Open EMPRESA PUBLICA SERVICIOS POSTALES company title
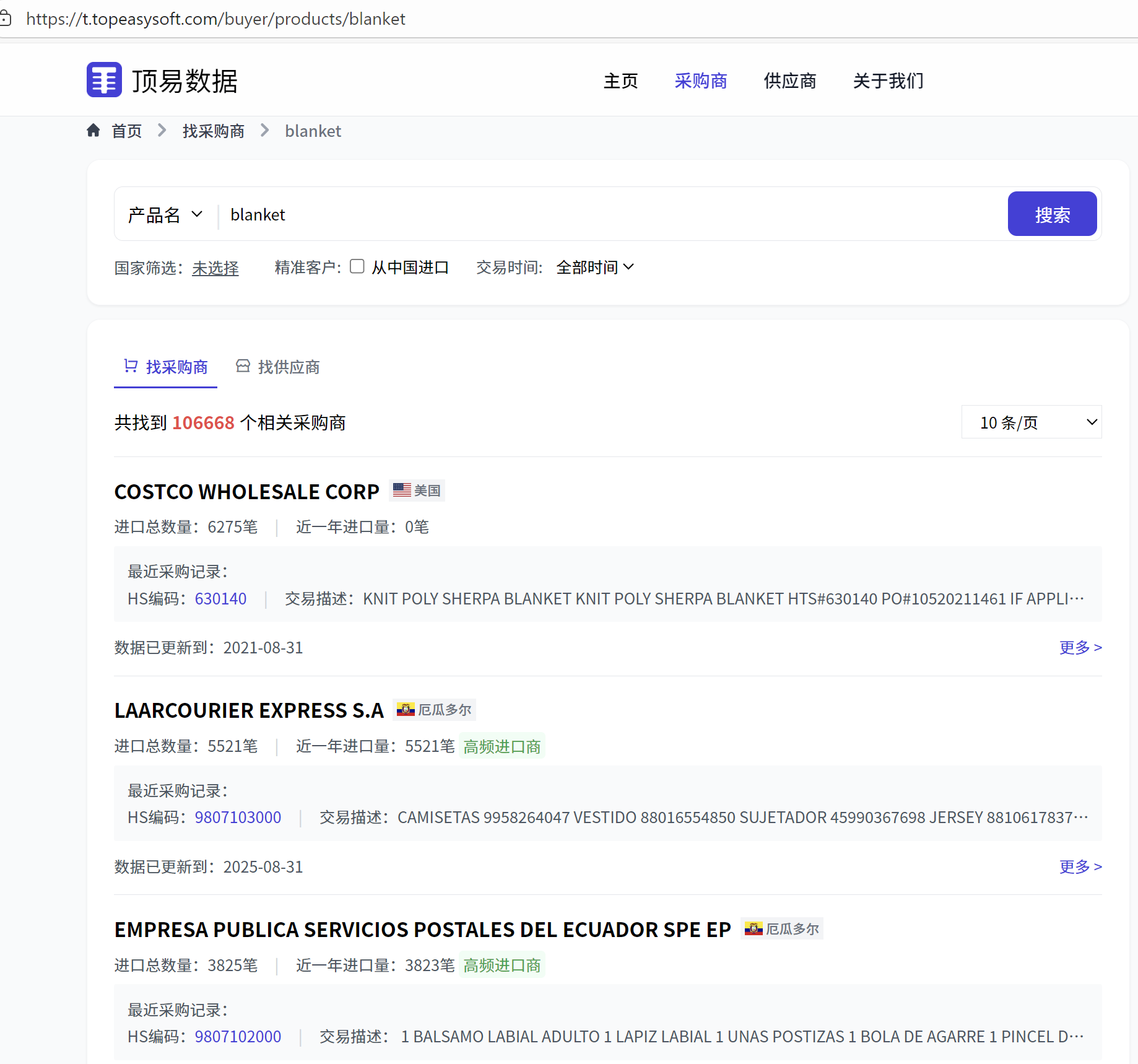 tap(422, 930)
